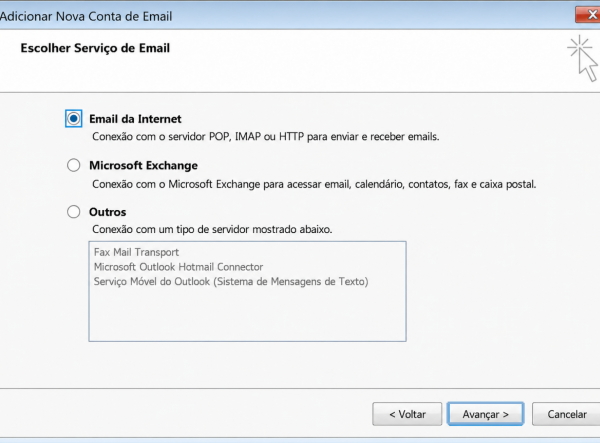Go back with the Voltar button

click(407, 414)
